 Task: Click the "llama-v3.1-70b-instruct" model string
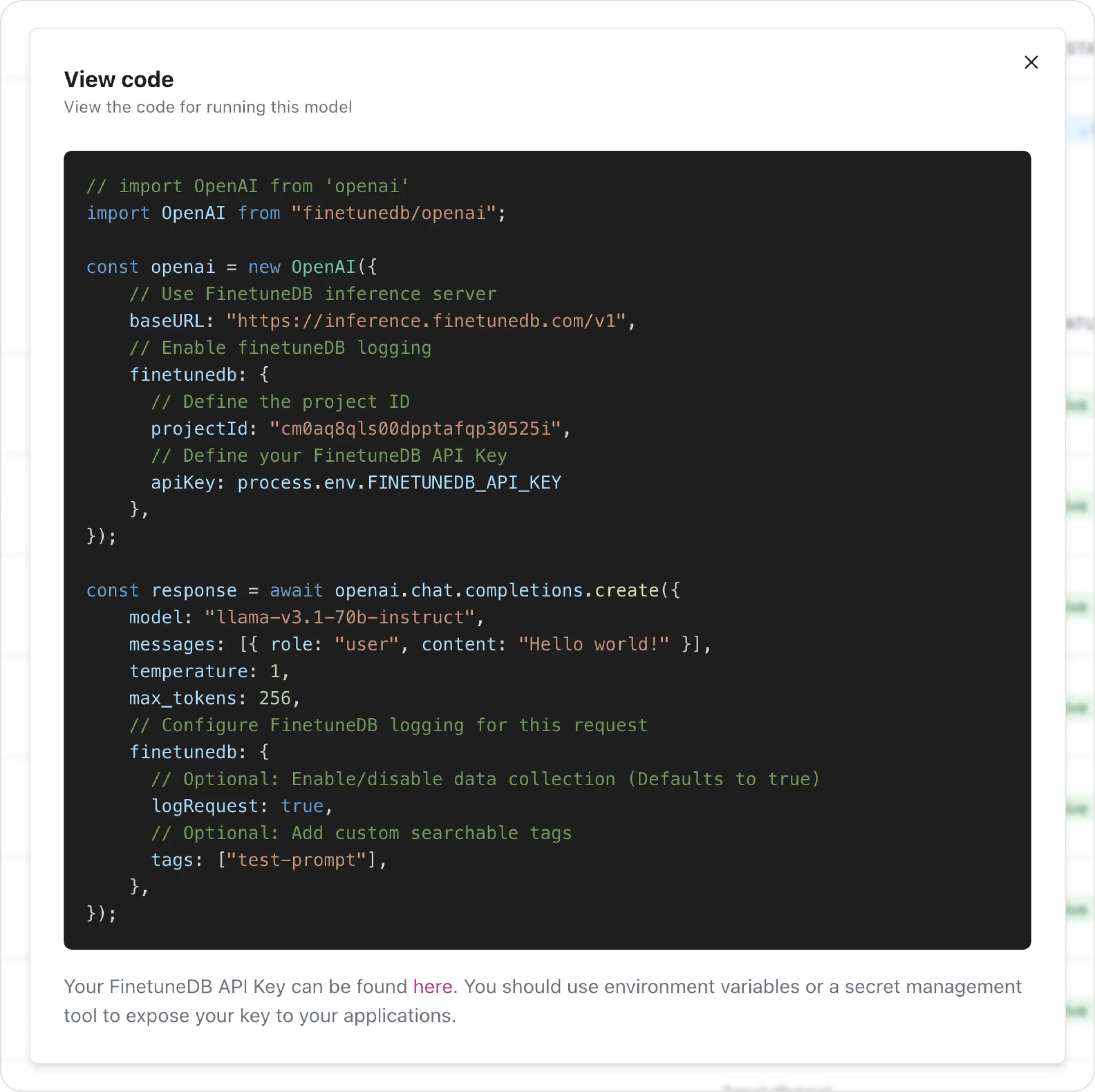click(339, 617)
